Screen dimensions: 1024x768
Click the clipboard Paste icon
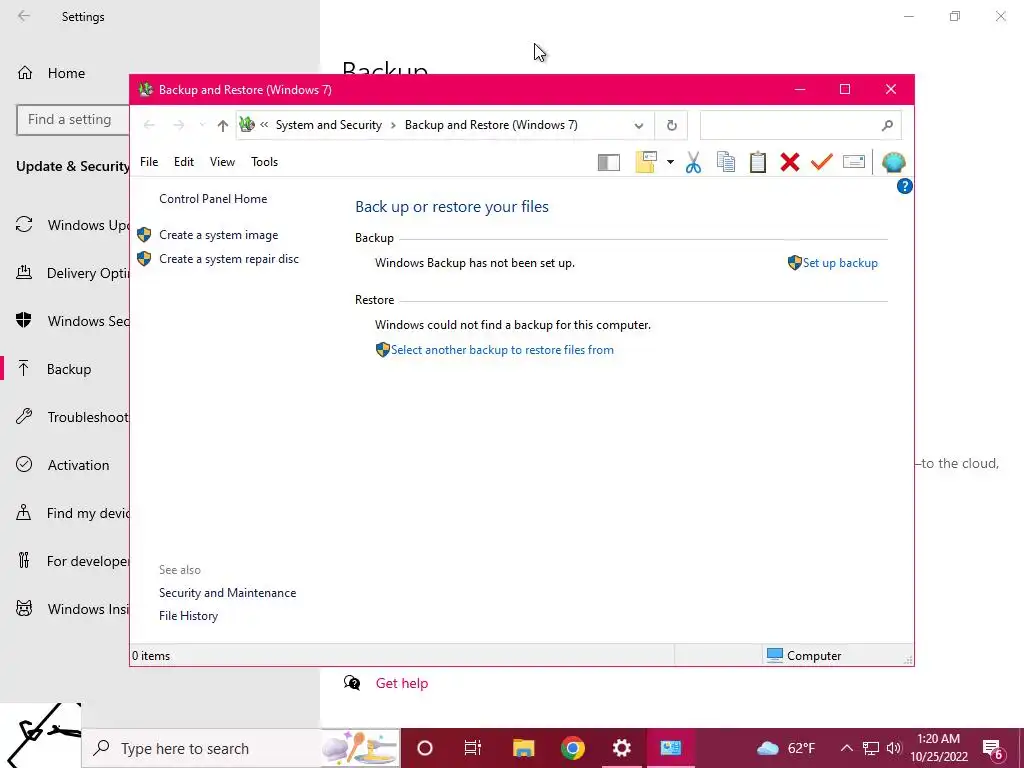click(758, 162)
